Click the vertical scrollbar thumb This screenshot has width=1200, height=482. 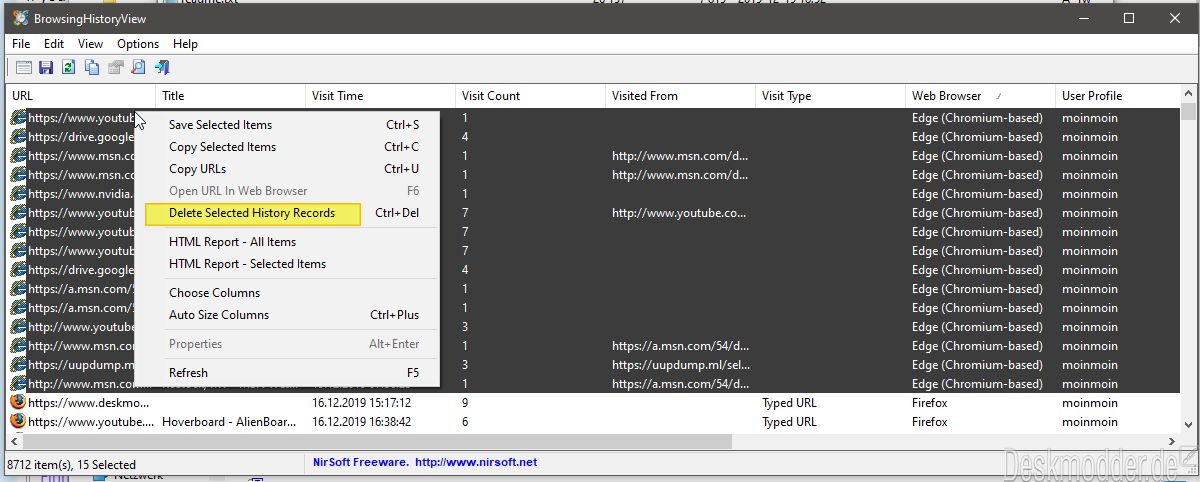click(1188, 112)
